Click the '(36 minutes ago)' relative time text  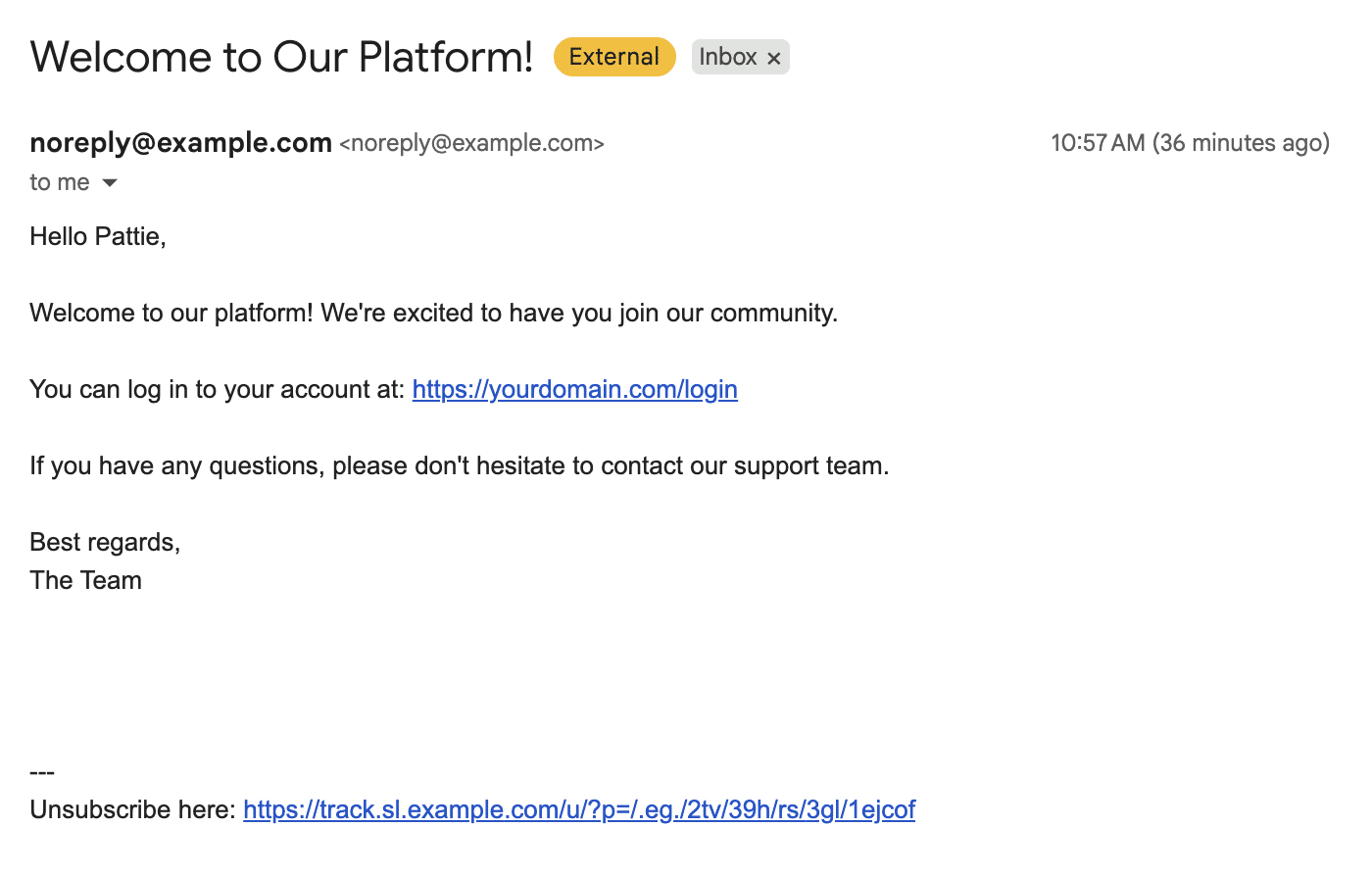(1242, 142)
